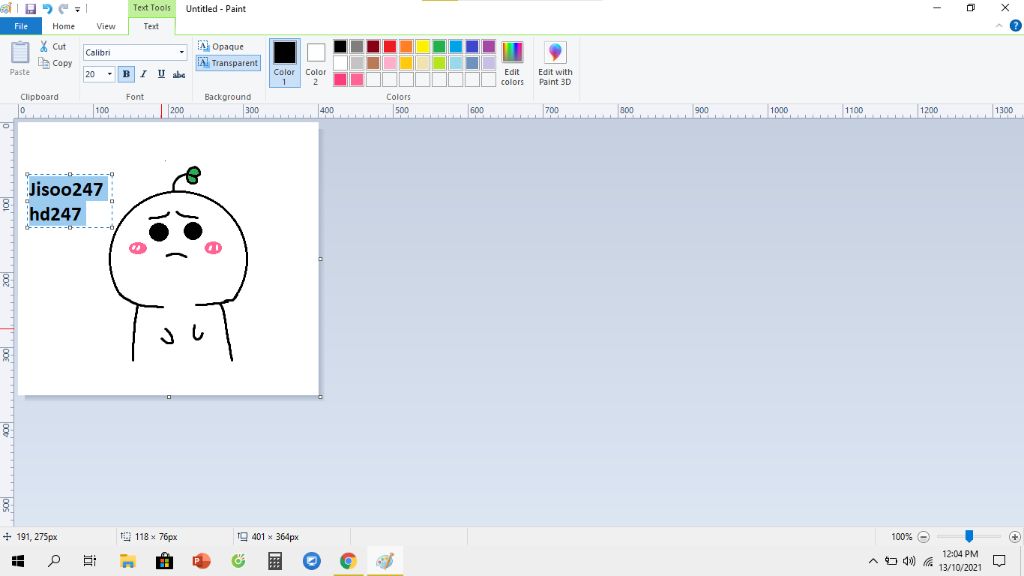1024x576 pixels.
Task: Open PowerPoint from taskbar
Action: coord(201,561)
